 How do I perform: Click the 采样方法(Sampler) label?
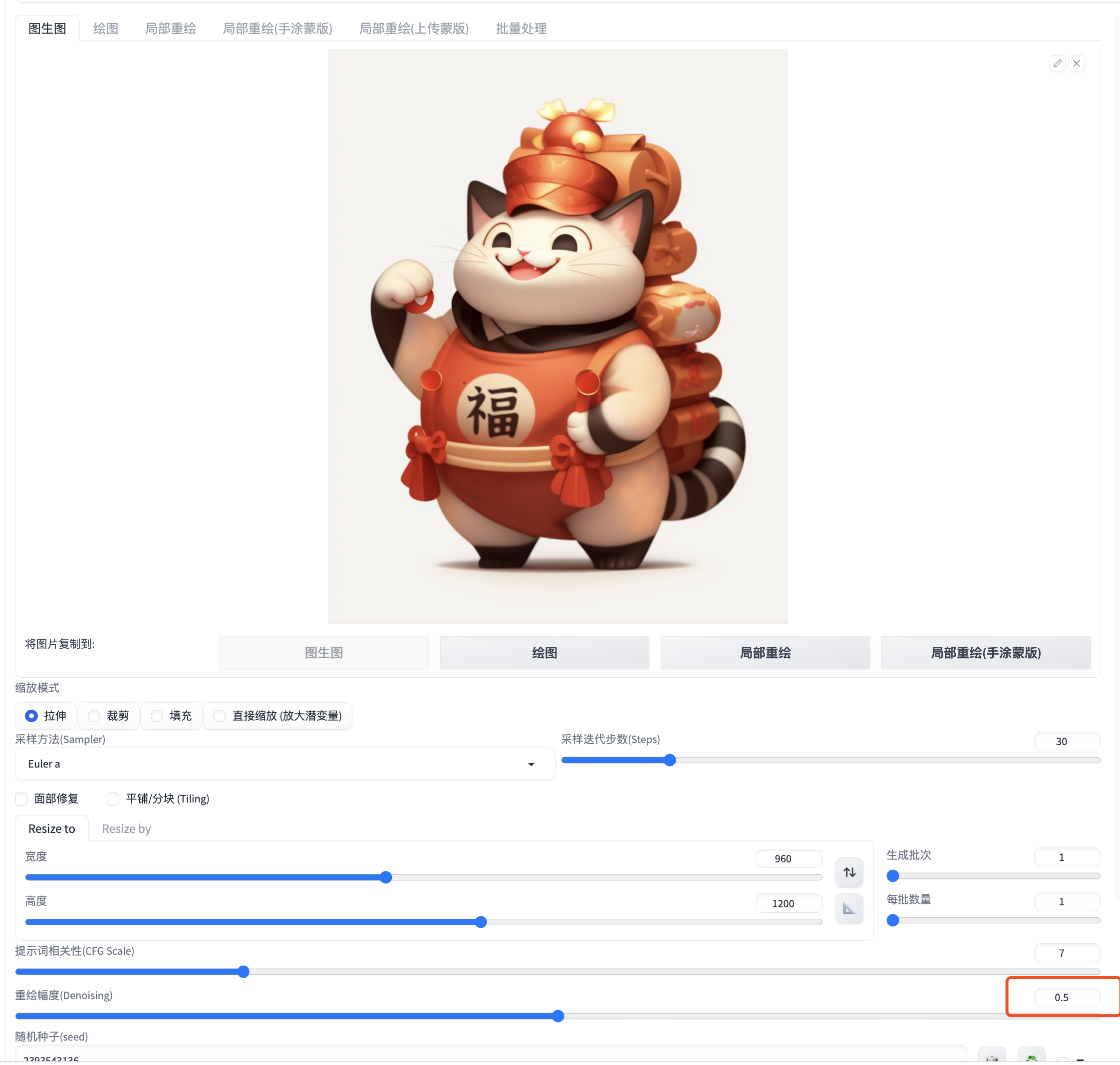click(60, 740)
